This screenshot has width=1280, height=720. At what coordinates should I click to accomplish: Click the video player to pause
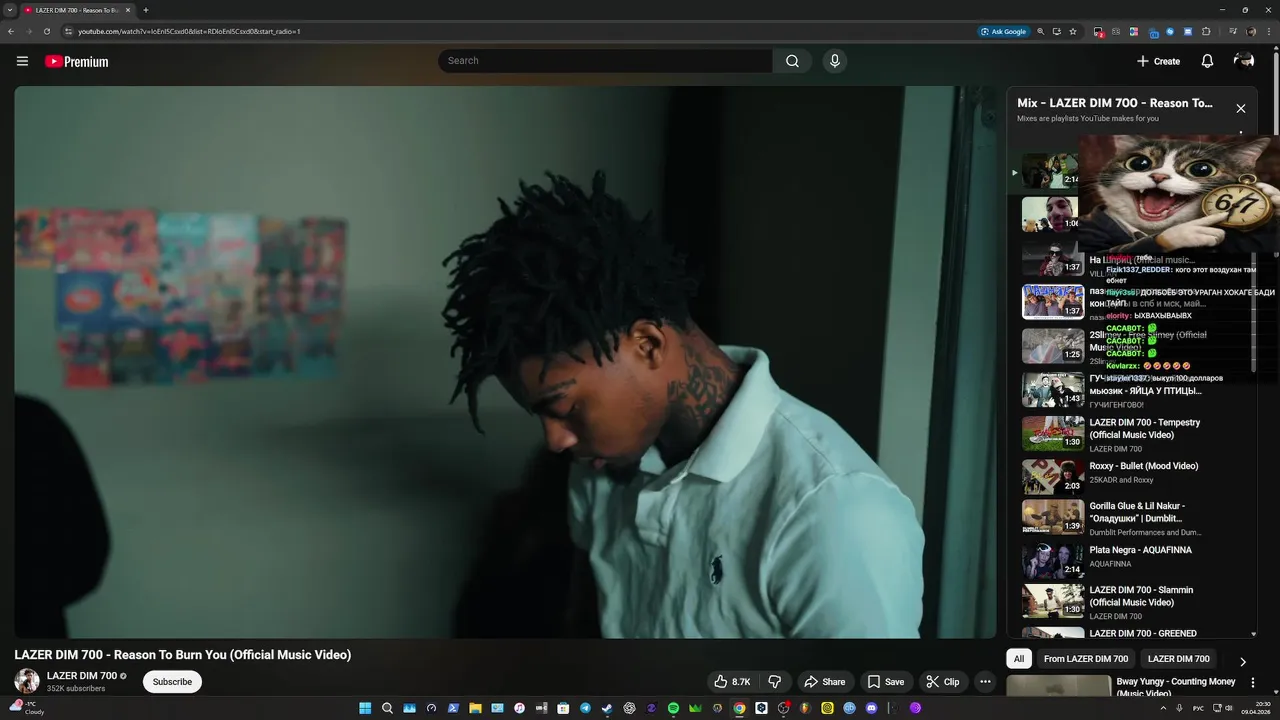click(x=505, y=362)
